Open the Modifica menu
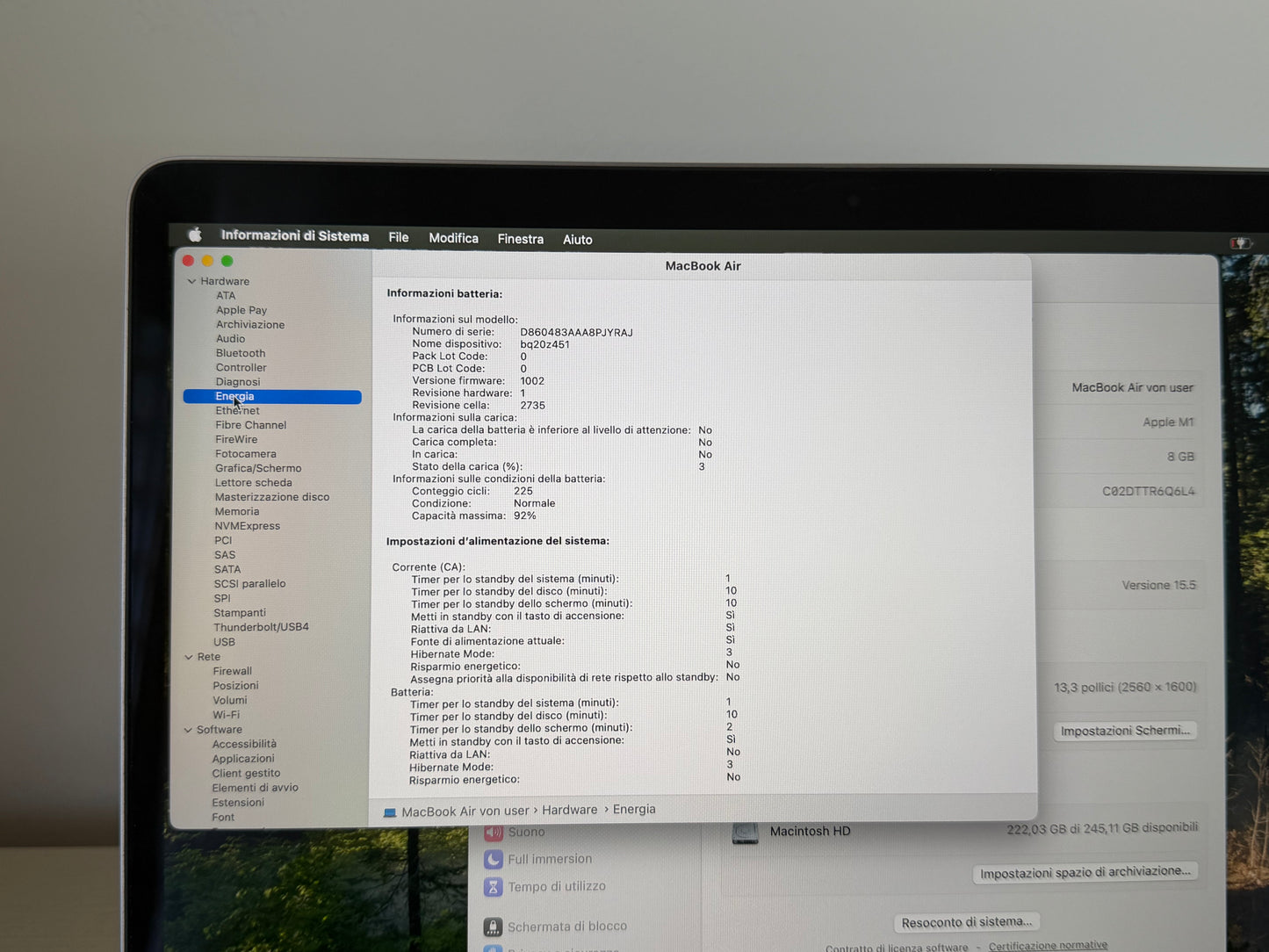 click(453, 238)
